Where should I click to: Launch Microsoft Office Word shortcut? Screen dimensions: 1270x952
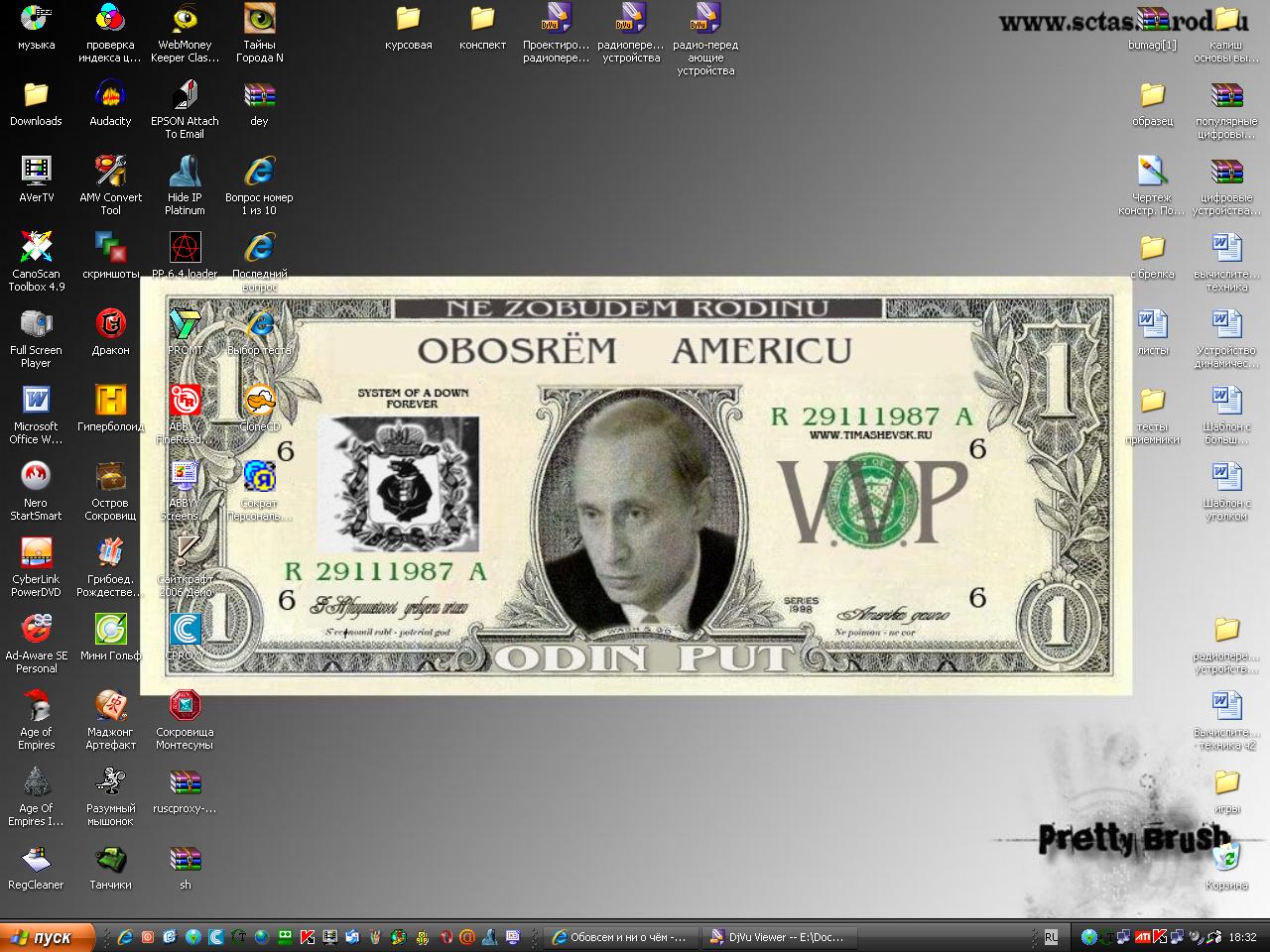[36, 416]
